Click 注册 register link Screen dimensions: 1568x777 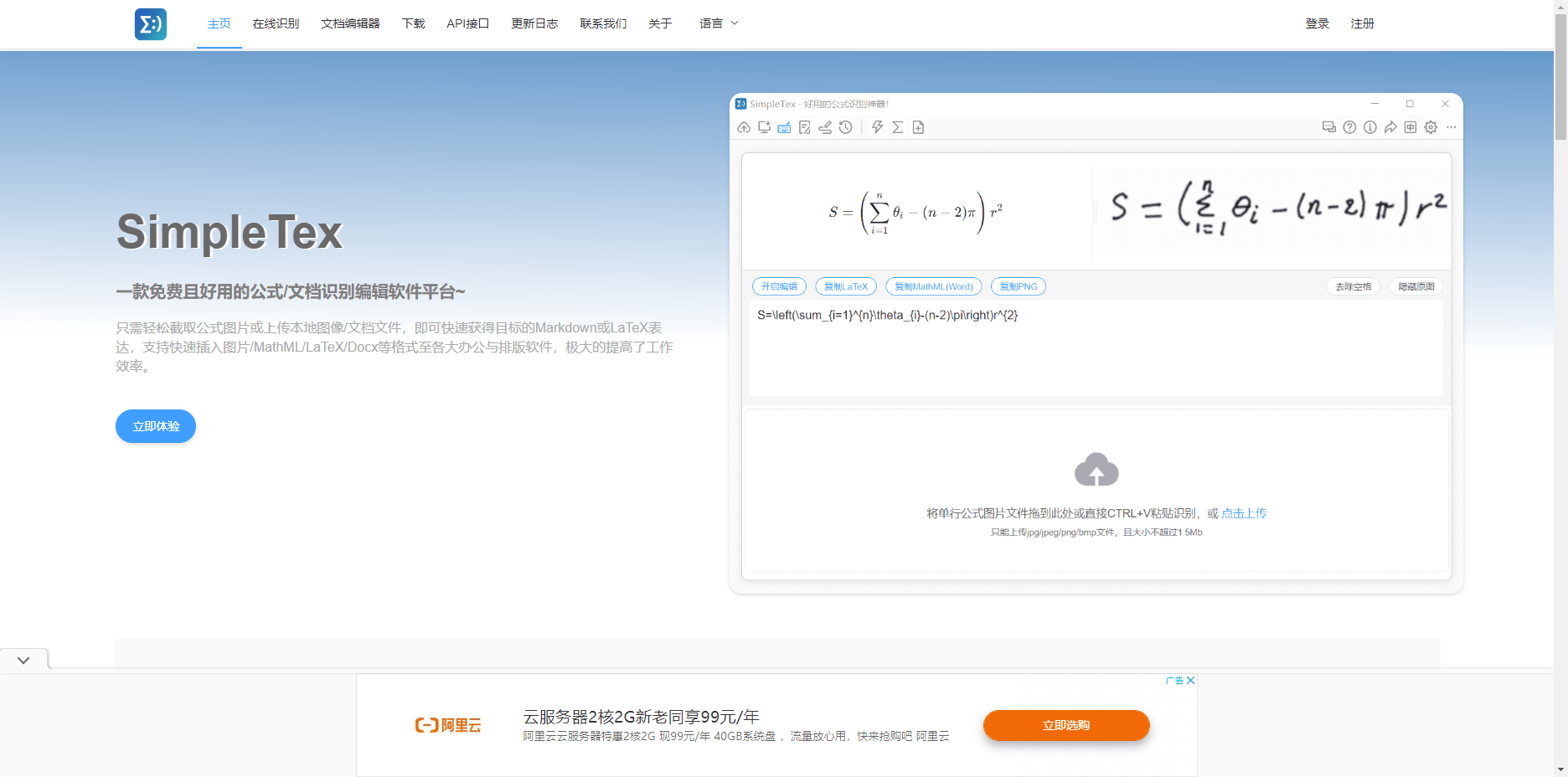pyautogui.click(x=1362, y=23)
